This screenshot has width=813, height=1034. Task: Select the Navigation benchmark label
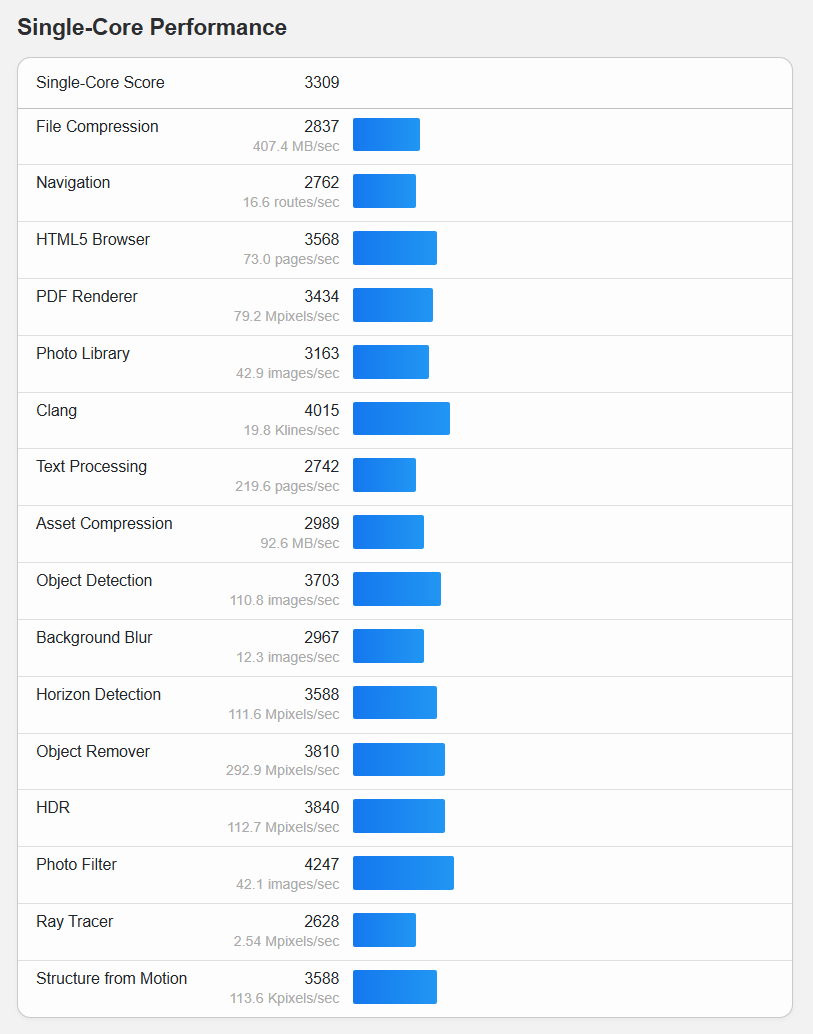point(73,183)
